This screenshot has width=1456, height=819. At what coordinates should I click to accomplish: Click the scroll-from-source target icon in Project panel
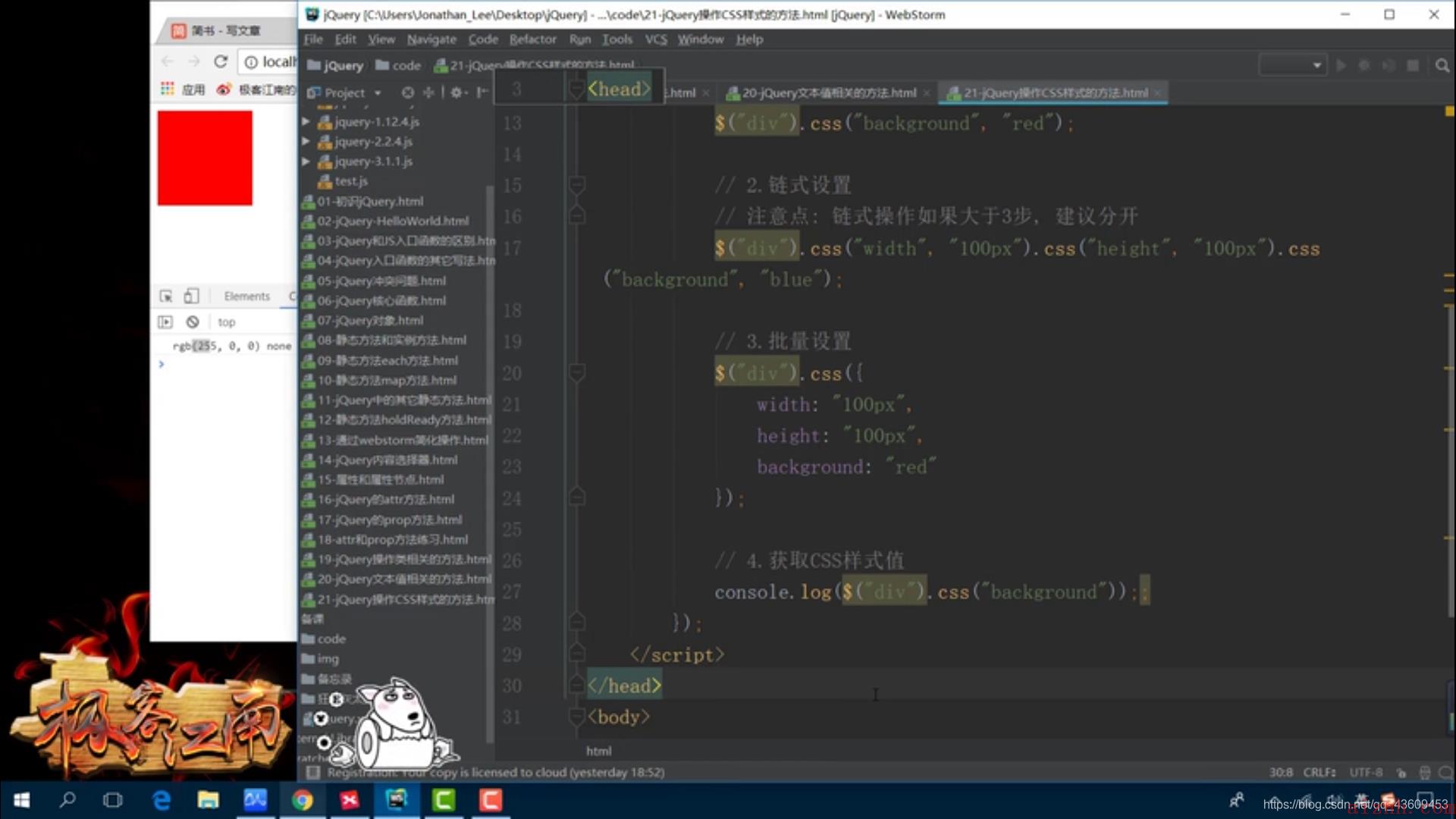tap(407, 93)
